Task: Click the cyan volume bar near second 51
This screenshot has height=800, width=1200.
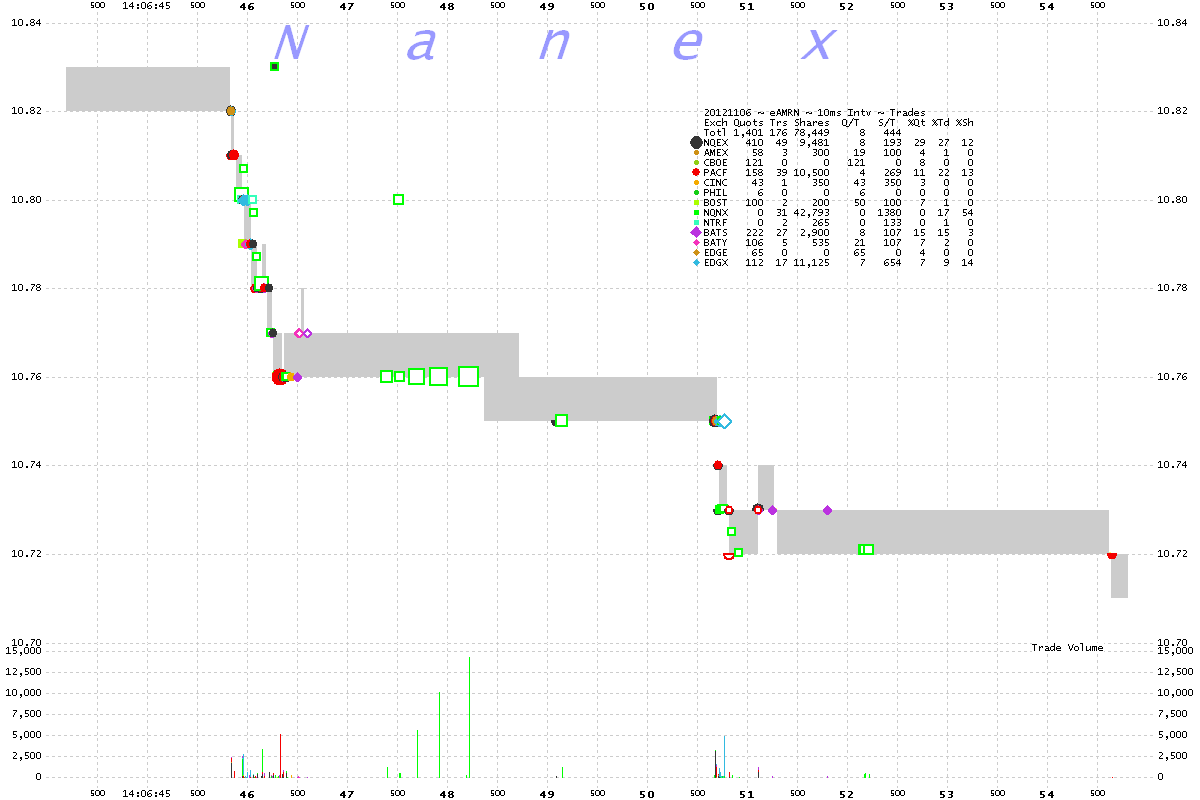Action: tap(724, 756)
